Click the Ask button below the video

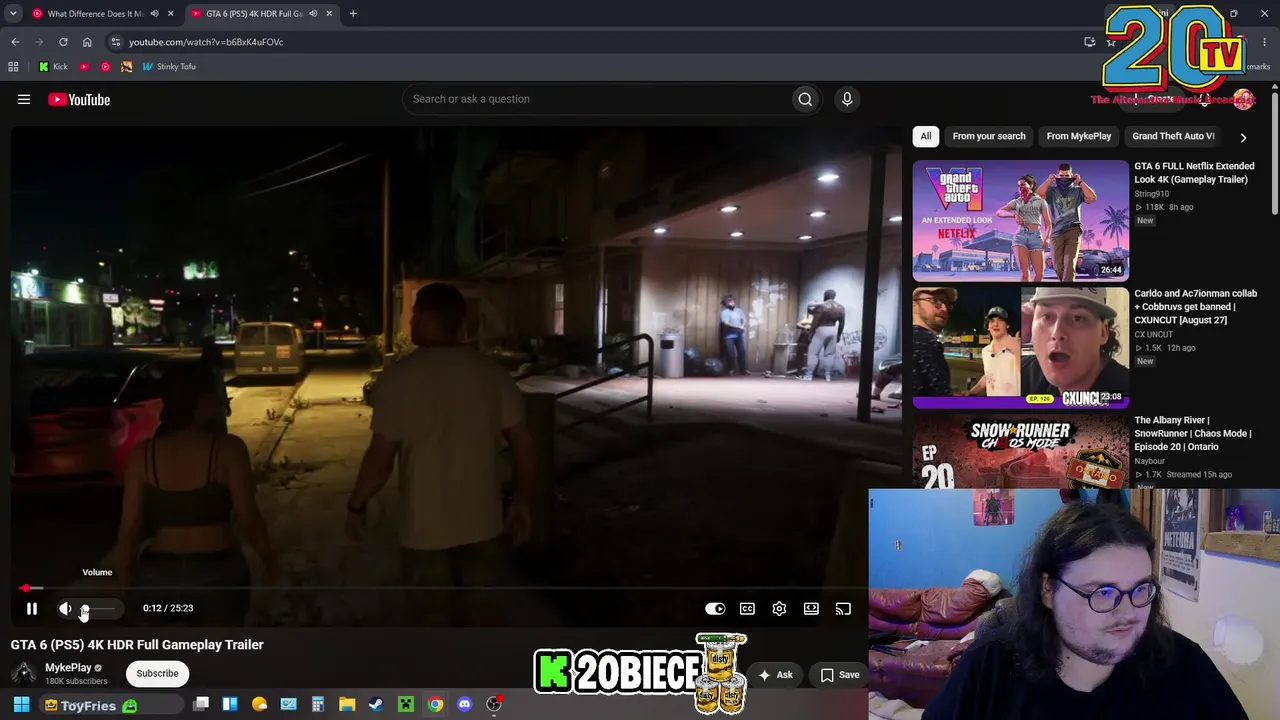(x=776, y=675)
